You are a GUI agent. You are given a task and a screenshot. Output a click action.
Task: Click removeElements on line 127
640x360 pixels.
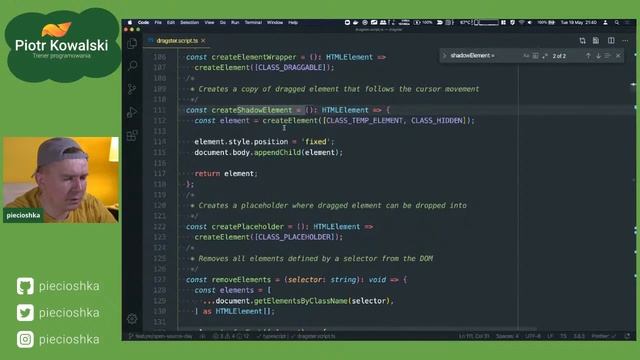(241, 280)
